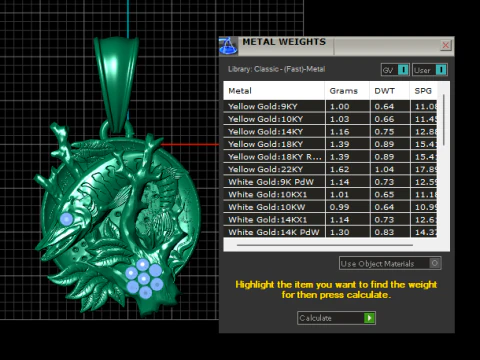This screenshot has width=480, height=360.
Task: Toggle Use Object Materials option
Action: [x=390, y=263]
